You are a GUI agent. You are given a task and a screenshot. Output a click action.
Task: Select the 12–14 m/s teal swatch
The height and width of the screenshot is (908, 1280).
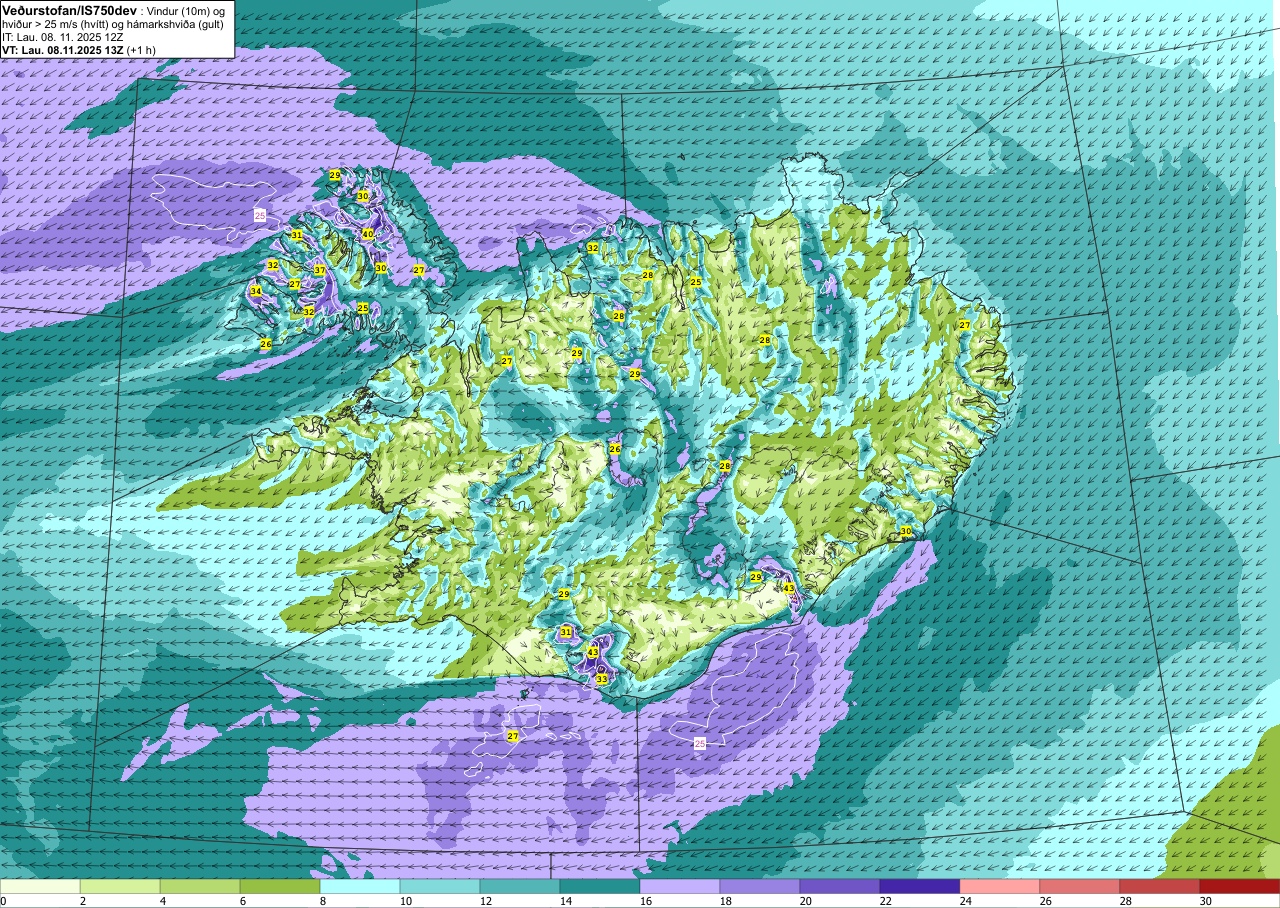520,886
